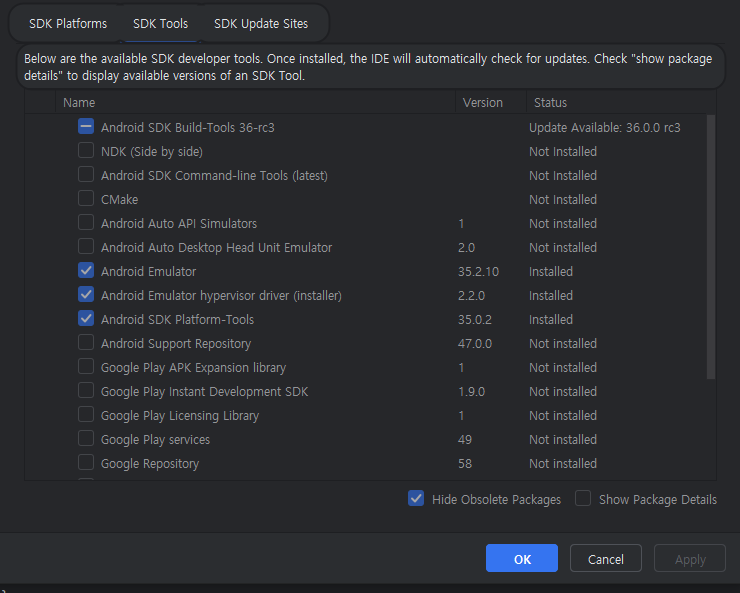This screenshot has width=740, height=593.
Task: Check Android Support Repository
Action: click(x=86, y=342)
